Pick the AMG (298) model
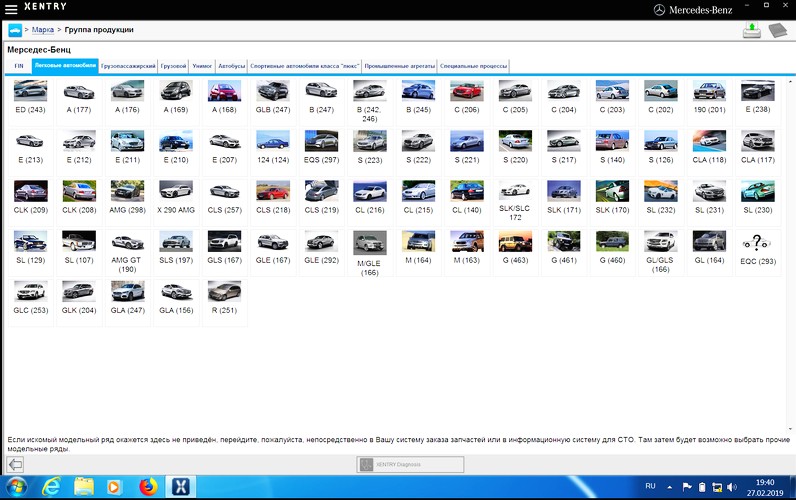This screenshot has width=796, height=500. (127, 201)
